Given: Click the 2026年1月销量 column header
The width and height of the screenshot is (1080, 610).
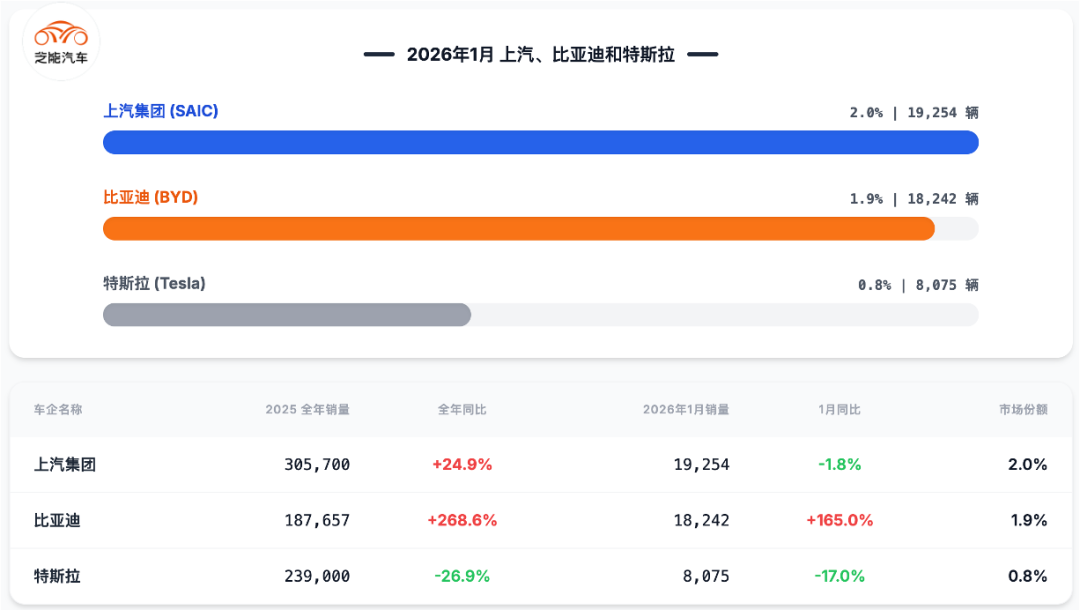Looking at the screenshot, I should point(686,410).
